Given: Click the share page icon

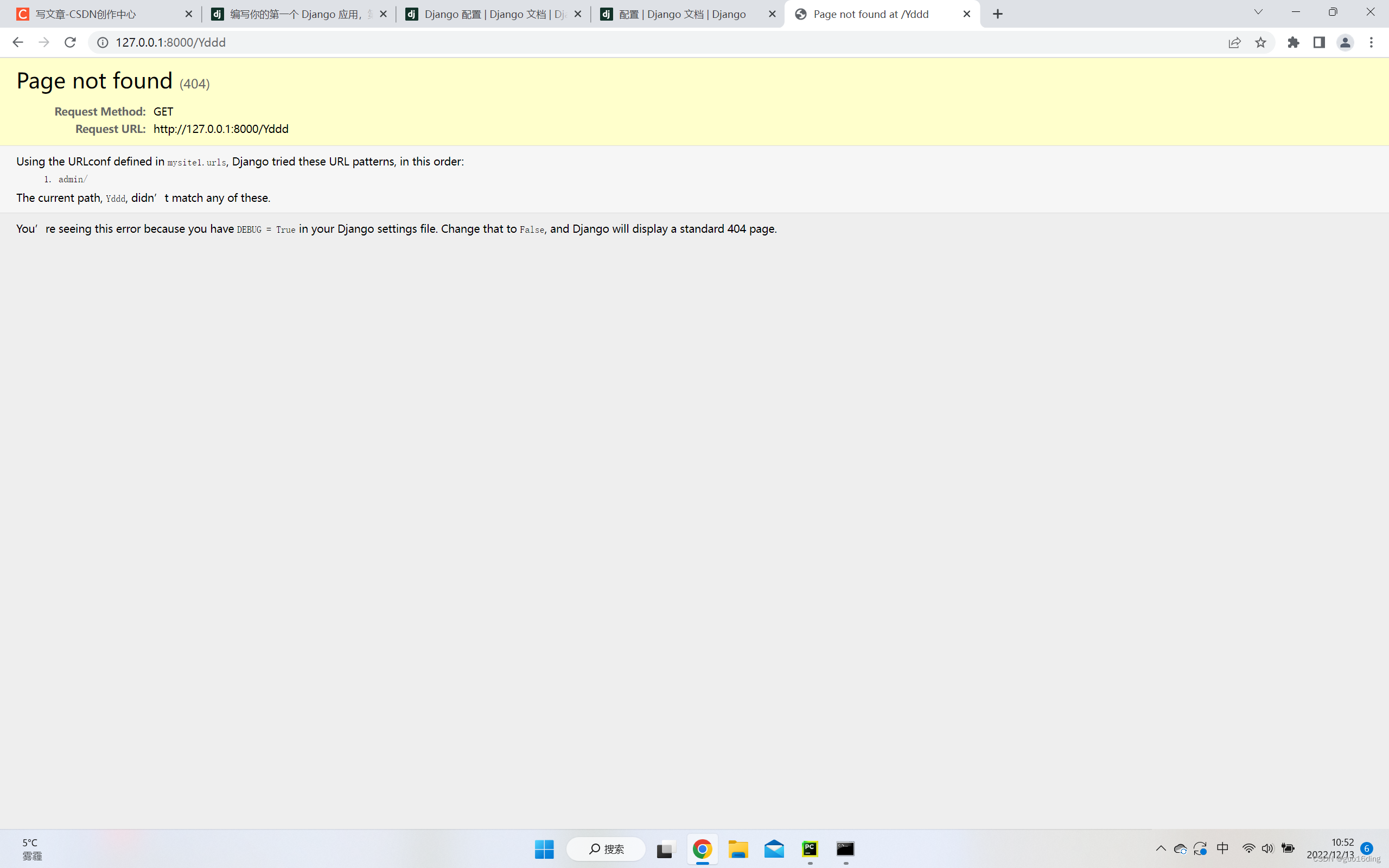Looking at the screenshot, I should pyautogui.click(x=1234, y=42).
